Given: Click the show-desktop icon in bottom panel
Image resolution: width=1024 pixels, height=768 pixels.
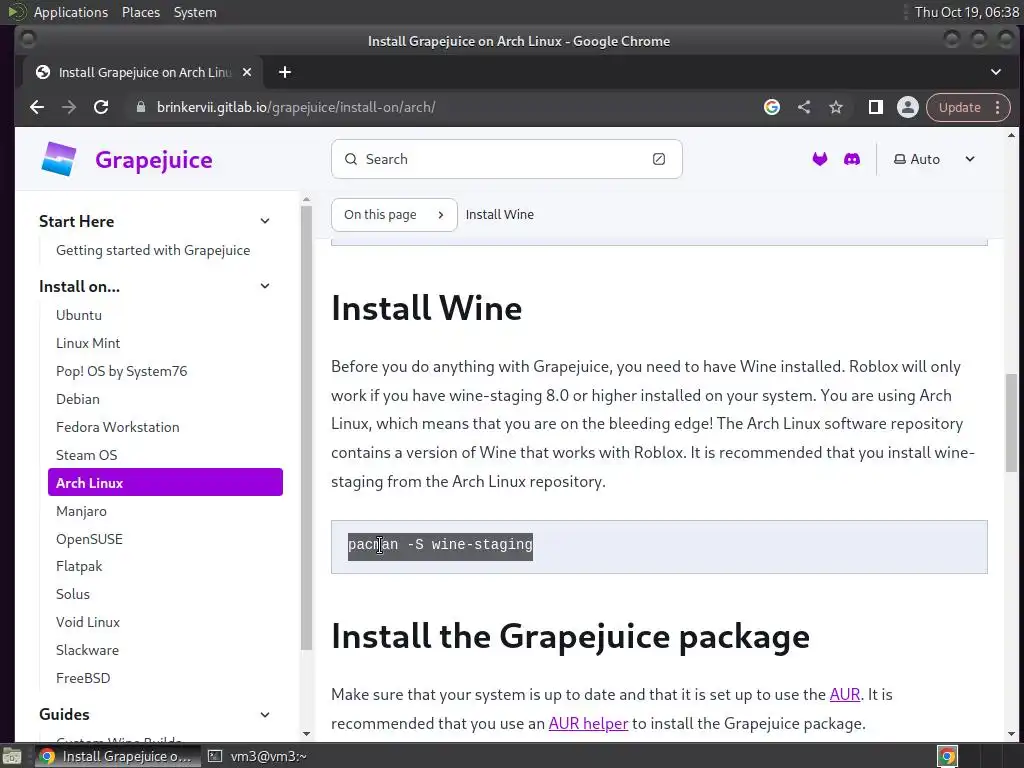Looking at the screenshot, I should (11, 756).
